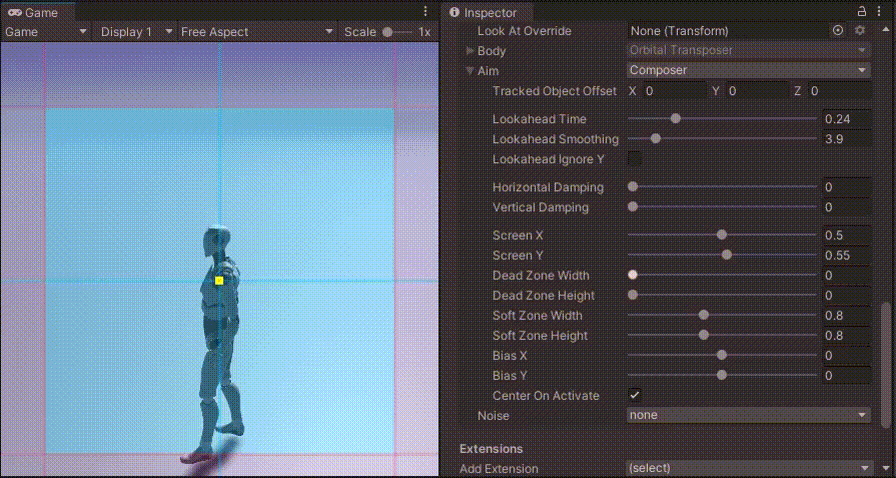The height and width of the screenshot is (478, 896).
Task: Open the Add Extension select dropdown
Action: click(750, 468)
